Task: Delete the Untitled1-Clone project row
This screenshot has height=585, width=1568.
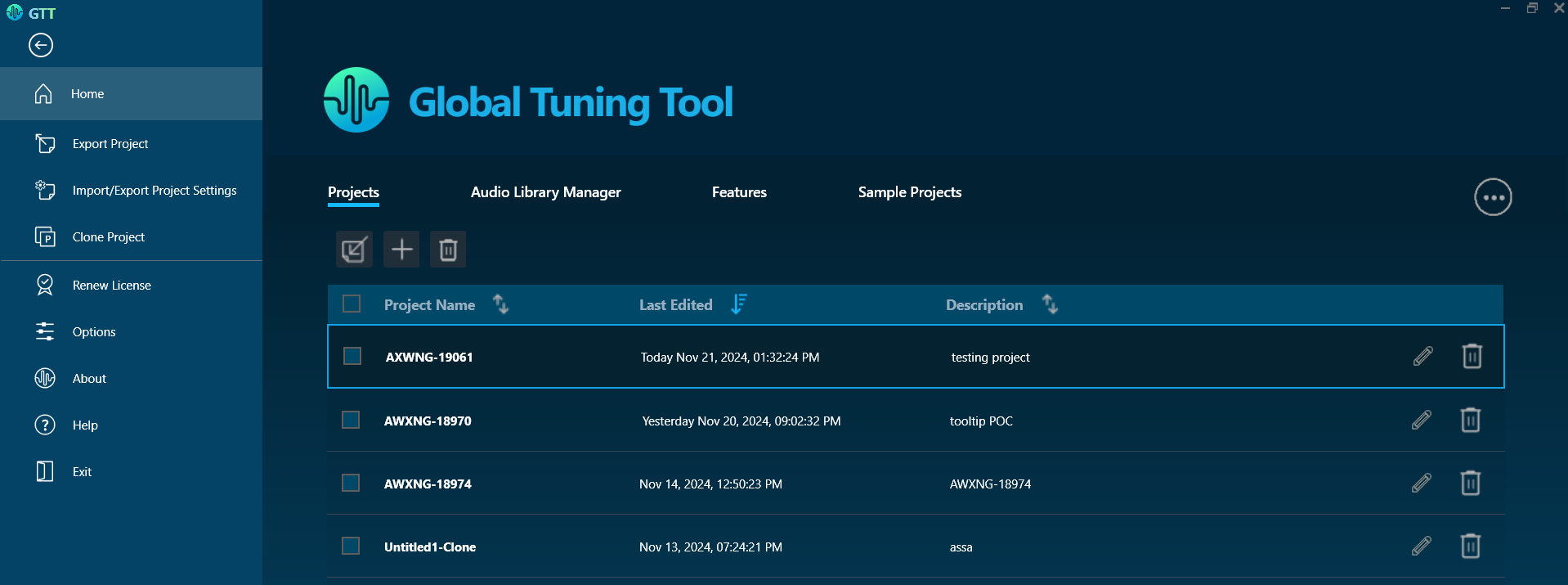Action: click(1470, 546)
